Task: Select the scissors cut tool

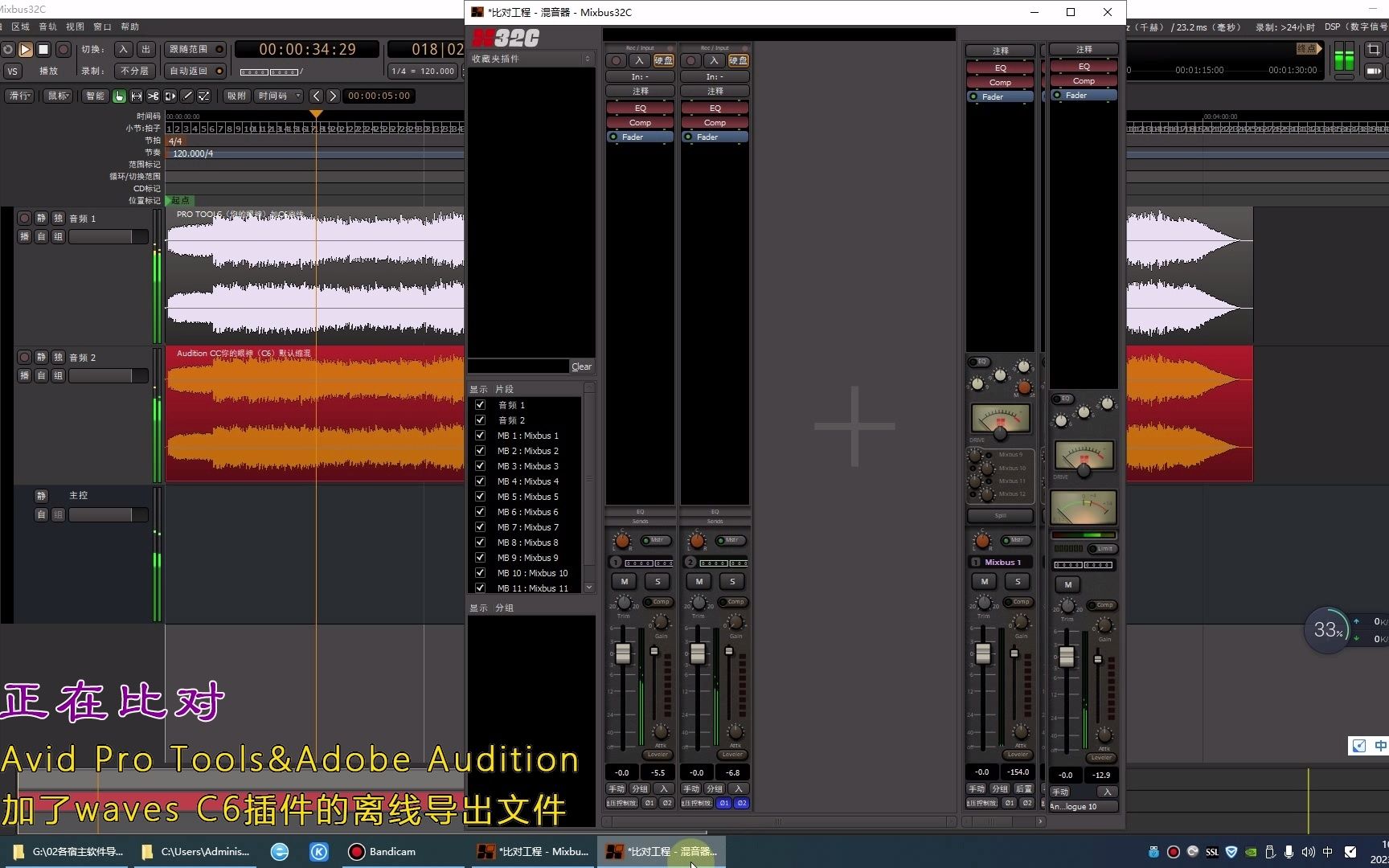Action: [153, 96]
